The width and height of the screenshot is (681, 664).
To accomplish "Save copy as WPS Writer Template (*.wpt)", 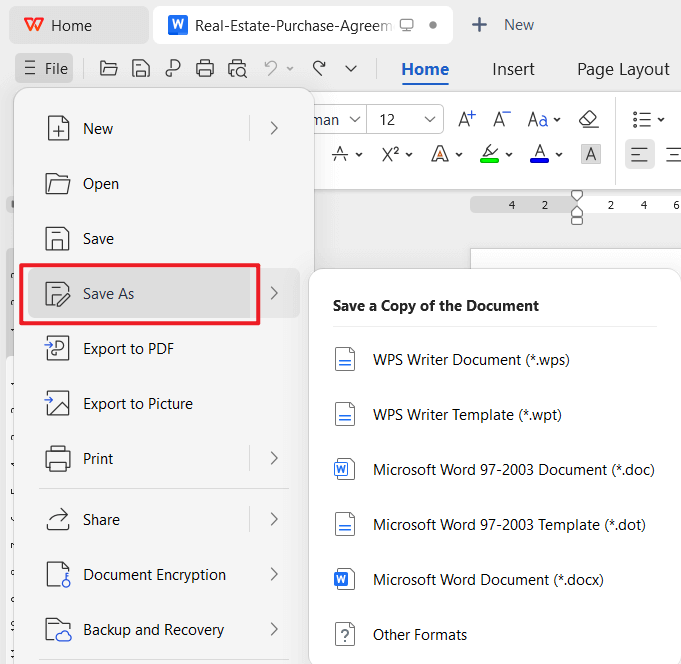I will point(495,415).
